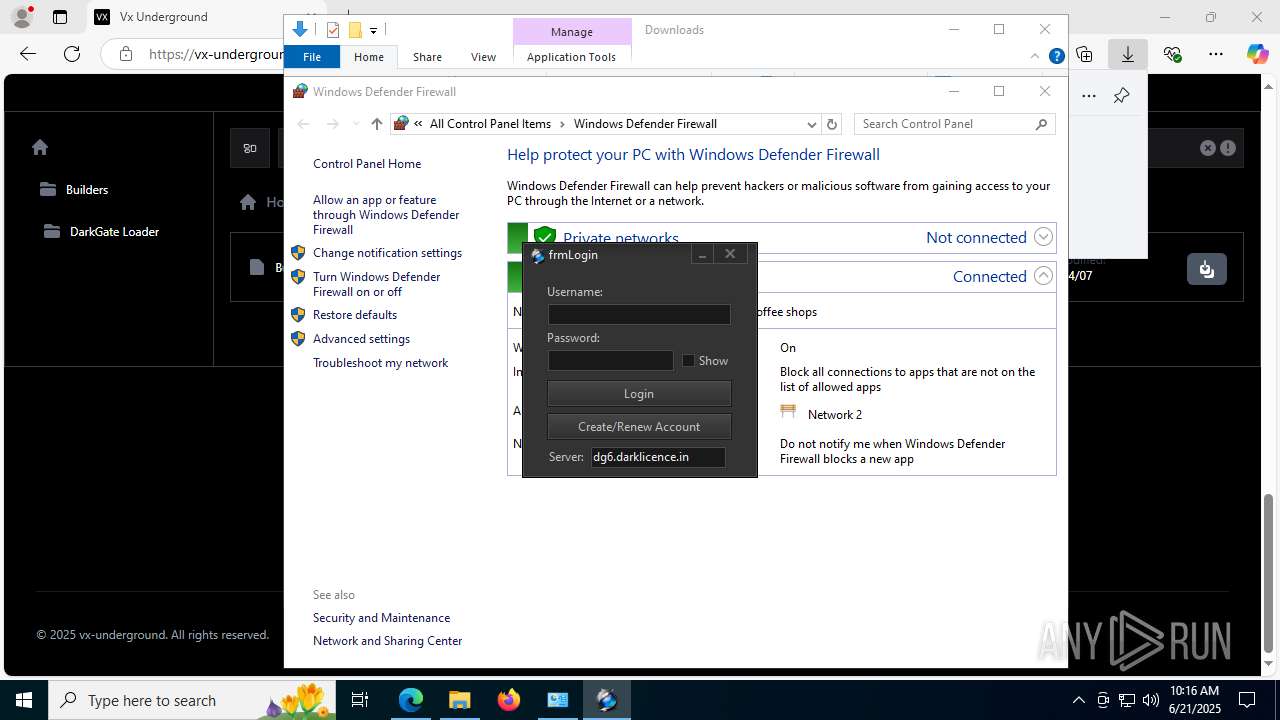Collapse the Explorer ribbon chevron
The image size is (1280, 720).
(x=1035, y=57)
